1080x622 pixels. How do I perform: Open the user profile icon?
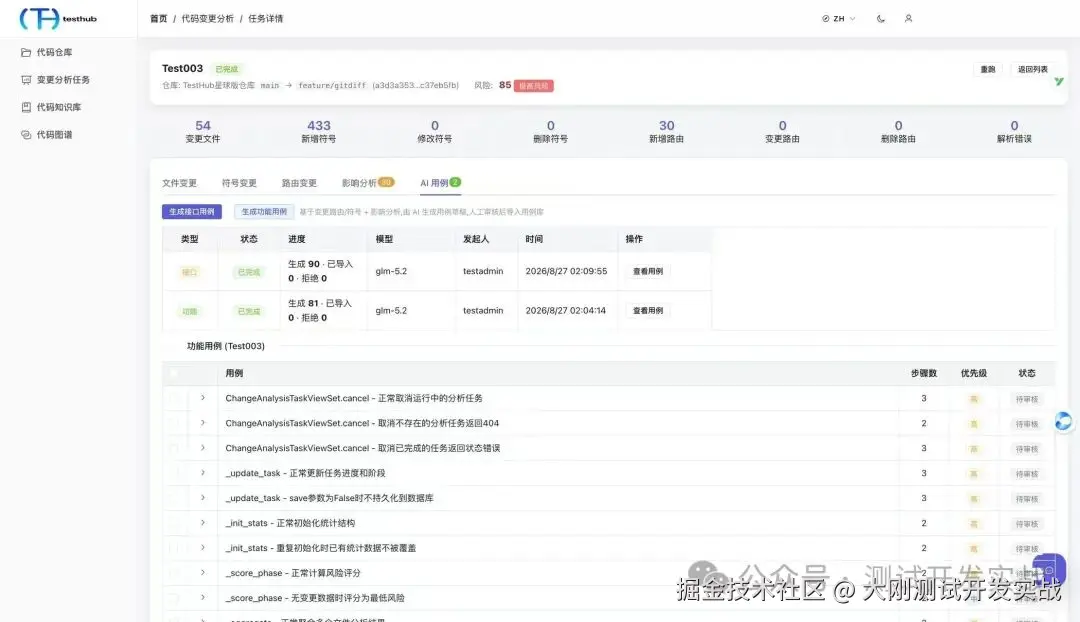point(908,19)
